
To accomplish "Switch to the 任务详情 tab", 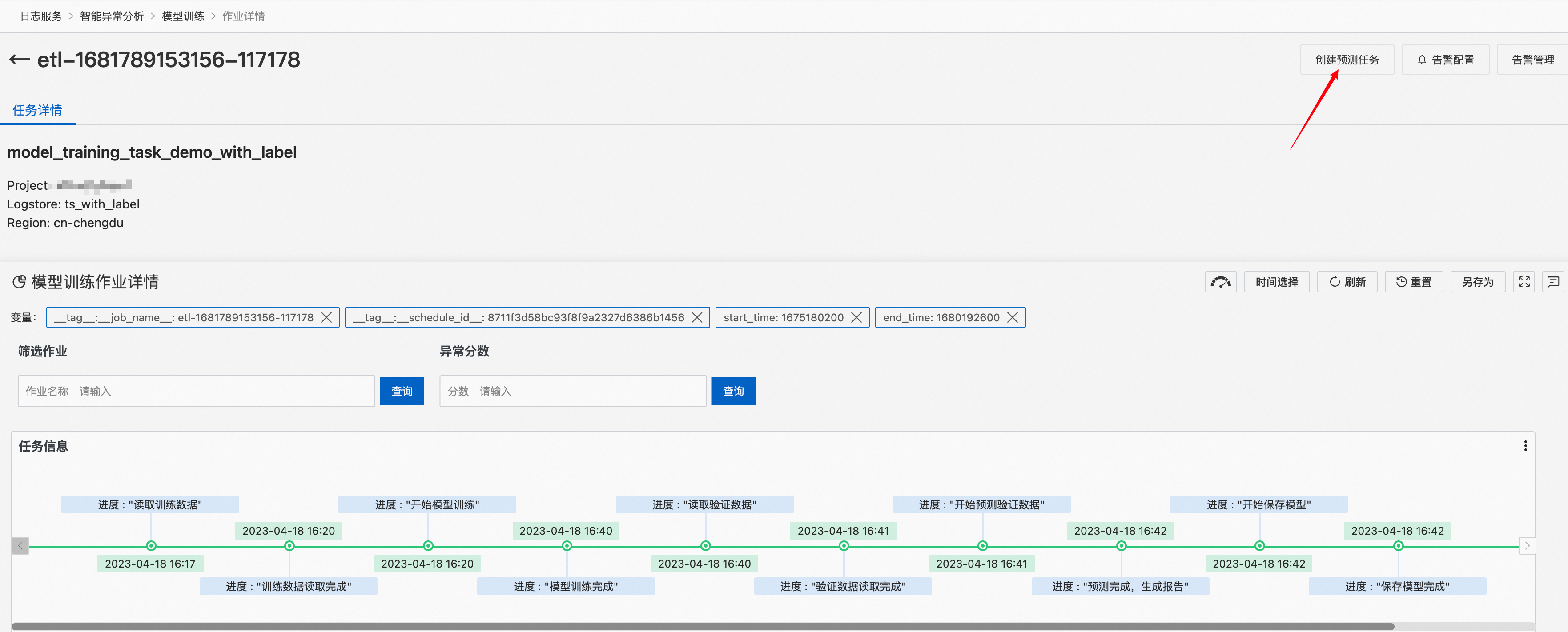I will 37,110.
